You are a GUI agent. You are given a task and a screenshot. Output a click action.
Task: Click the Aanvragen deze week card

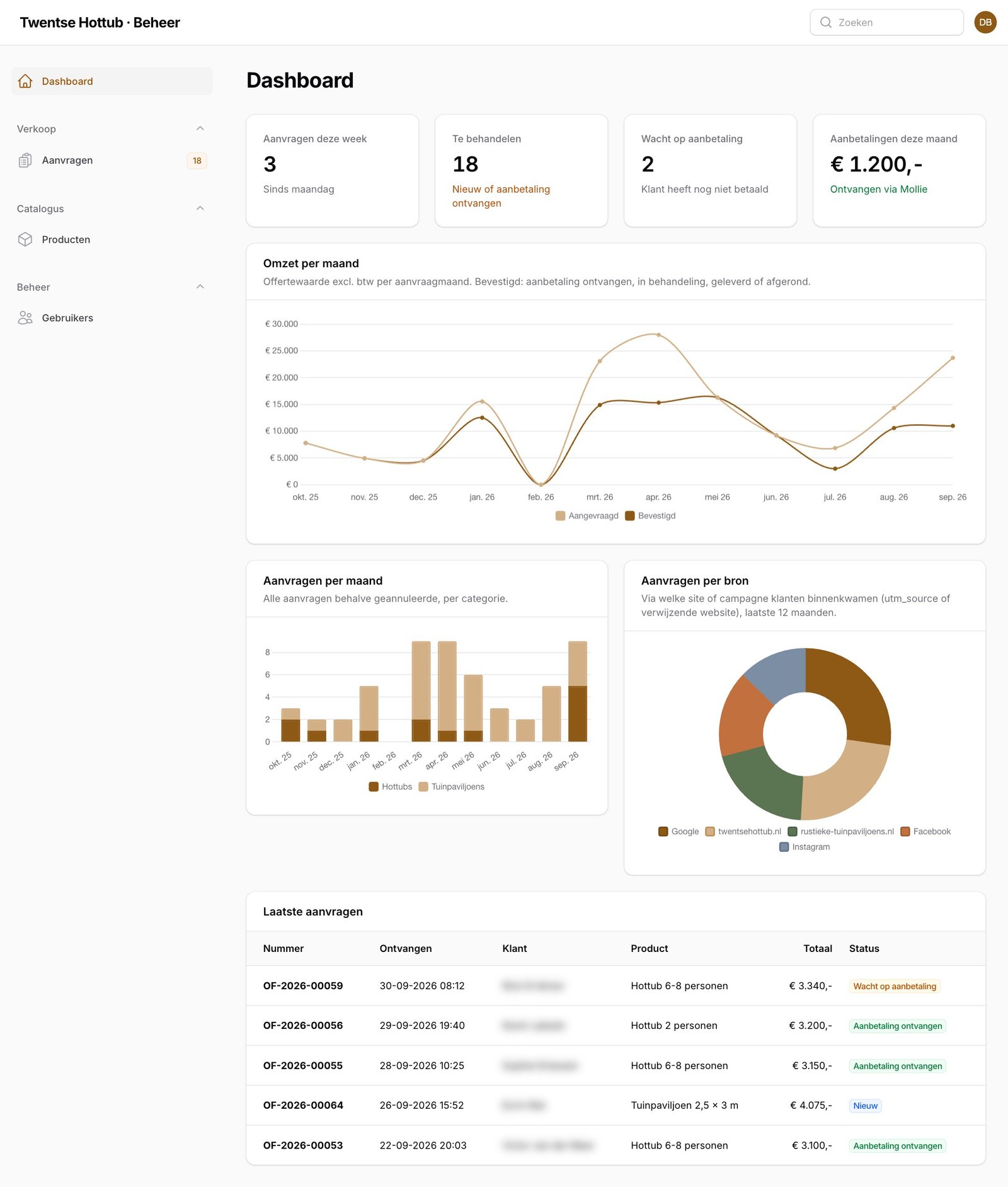(x=332, y=171)
